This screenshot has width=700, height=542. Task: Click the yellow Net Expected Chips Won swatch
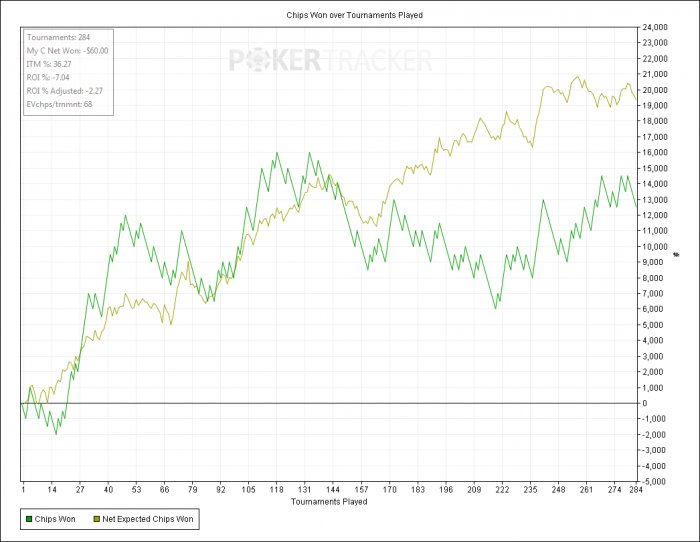point(96,519)
